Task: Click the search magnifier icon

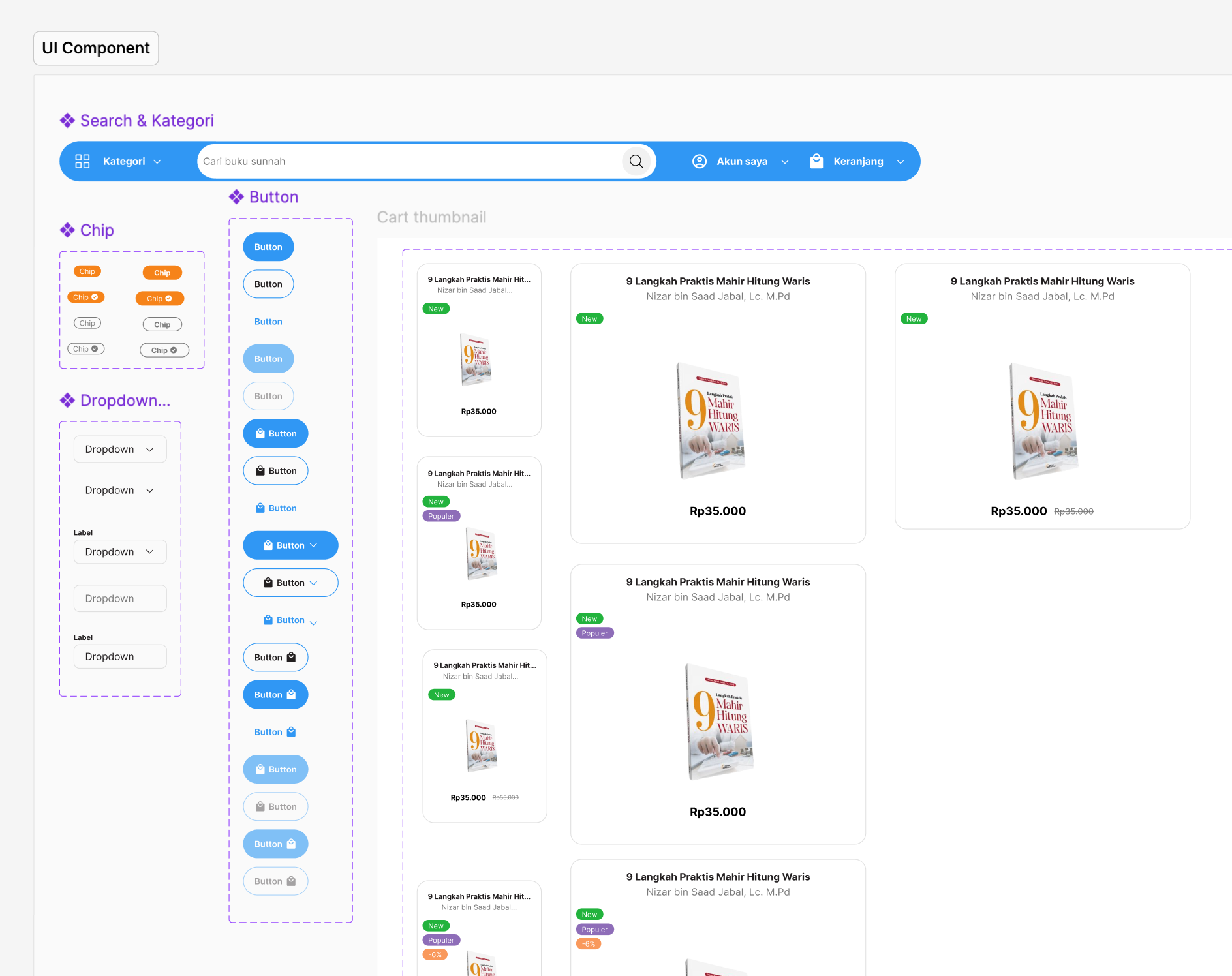Action: 636,161
